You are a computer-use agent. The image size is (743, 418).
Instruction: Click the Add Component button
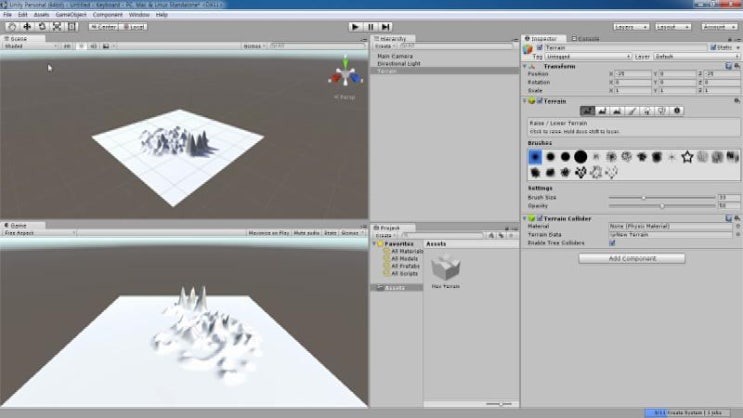coord(632,258)
